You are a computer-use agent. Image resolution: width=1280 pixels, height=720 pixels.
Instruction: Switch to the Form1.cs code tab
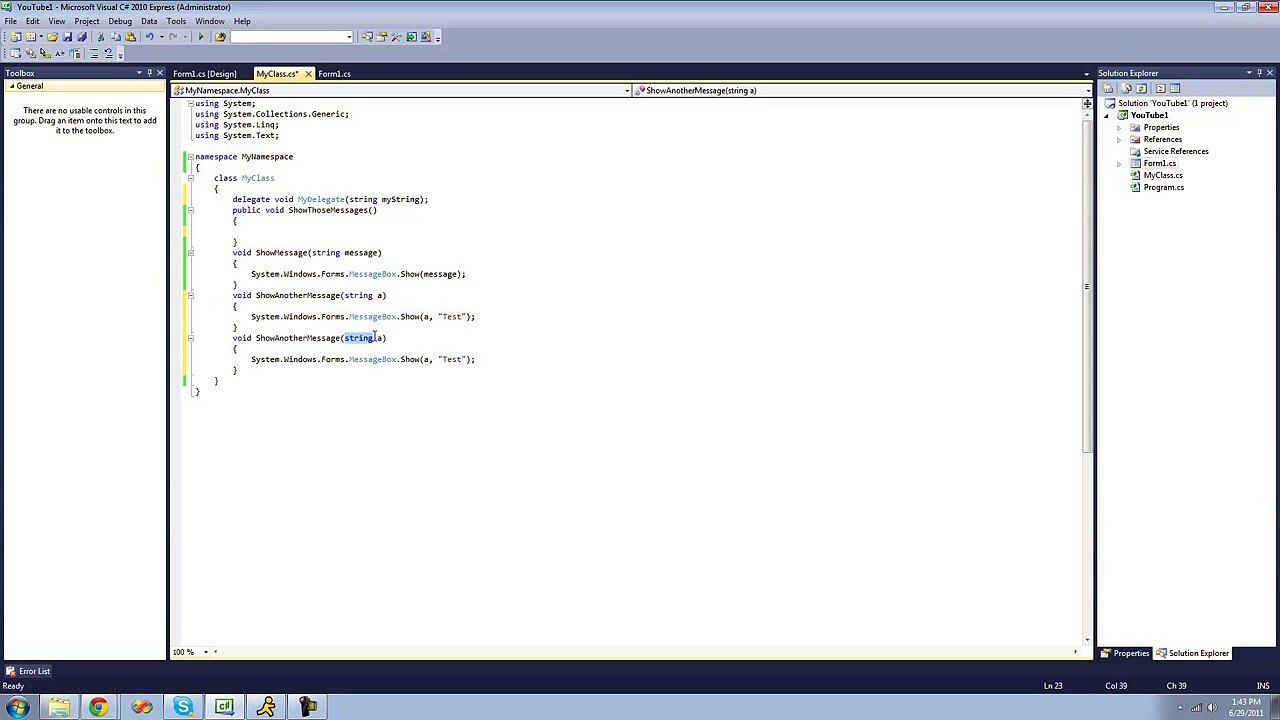click(335, 74)
